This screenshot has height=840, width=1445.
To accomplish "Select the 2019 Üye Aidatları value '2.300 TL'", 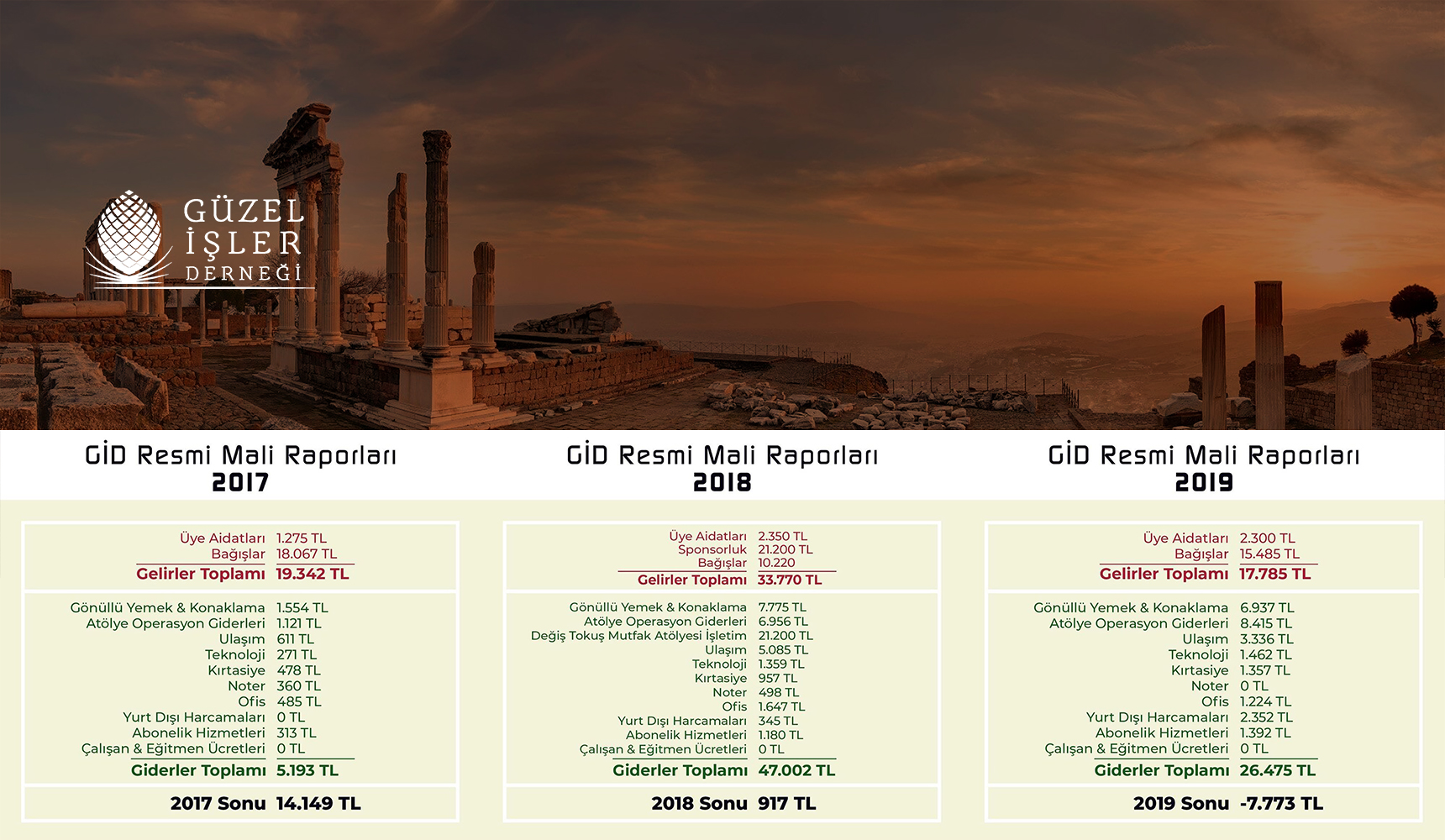I will point(1268,538).
